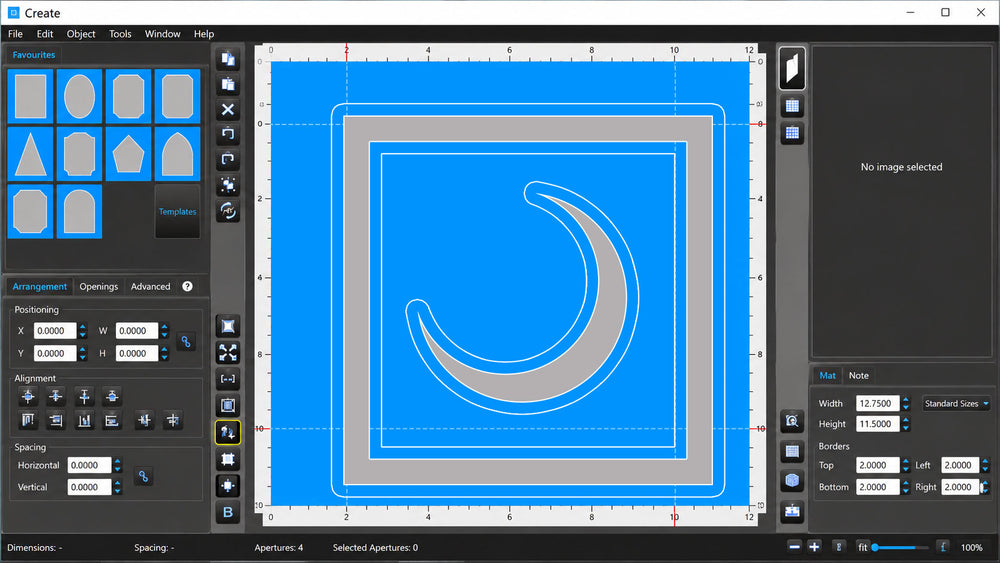Open the Standard Sizes dropdown
This screenshot has width=1000, height=563.
(956, 404)
